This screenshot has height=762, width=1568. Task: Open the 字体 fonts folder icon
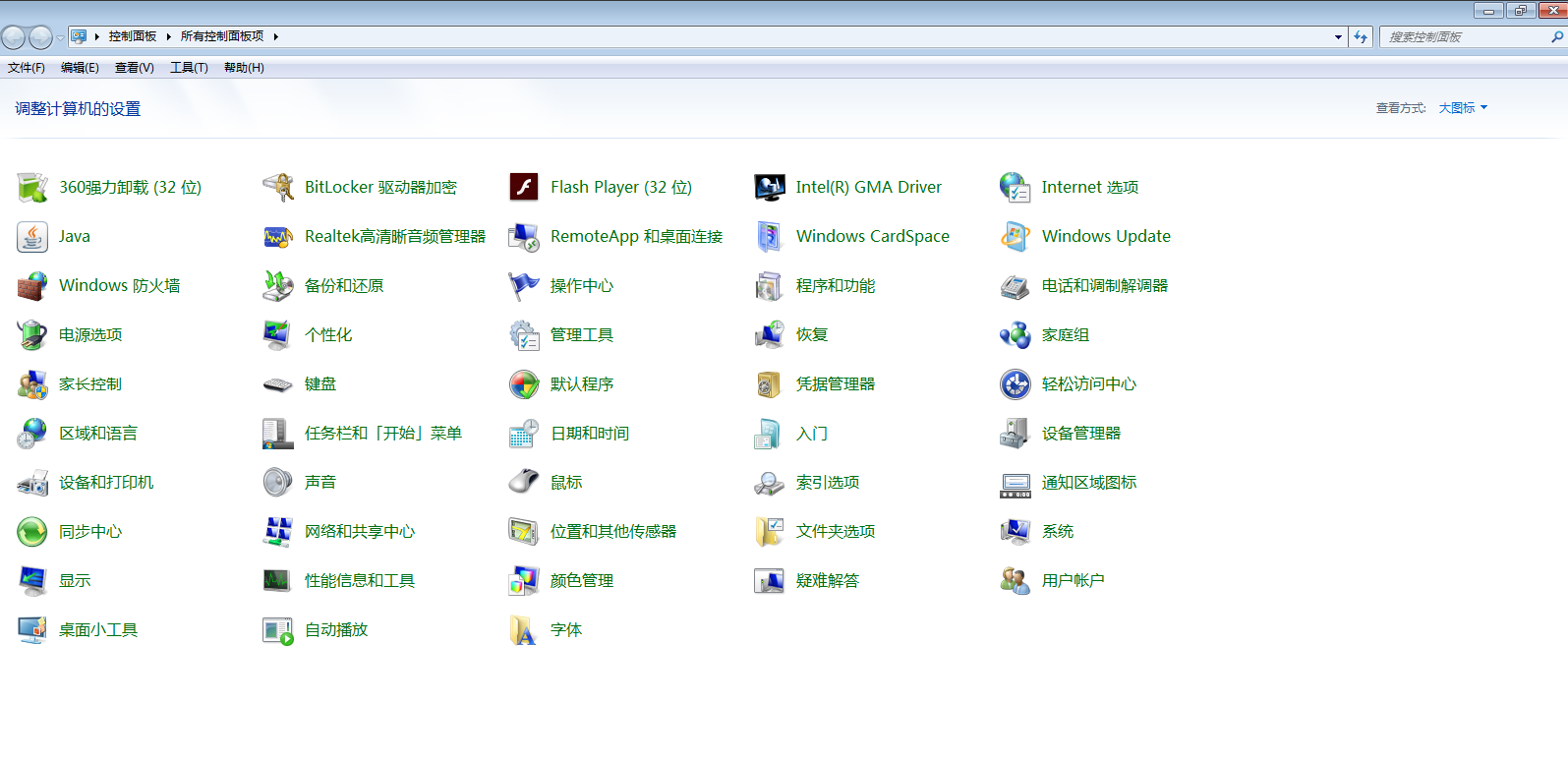524,629
